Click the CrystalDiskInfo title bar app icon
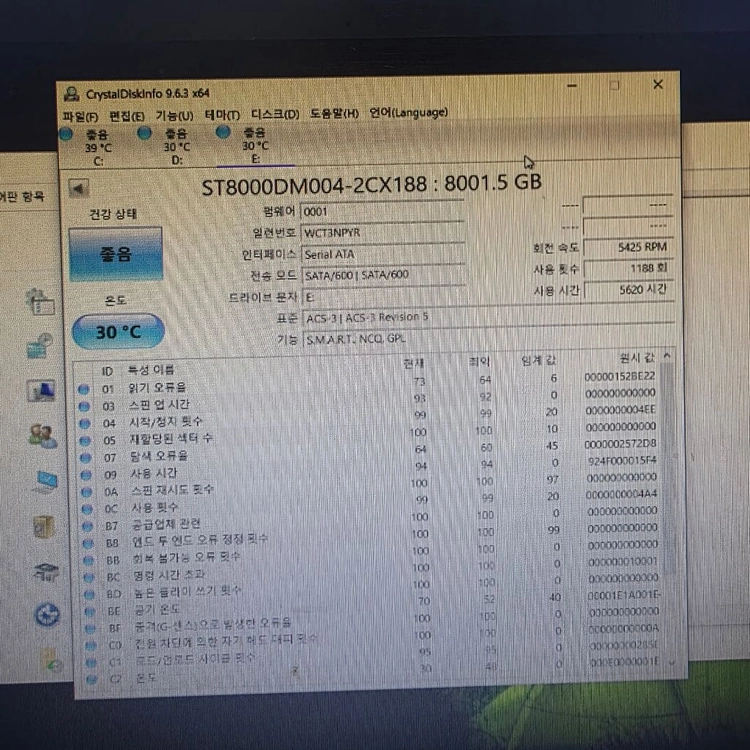The width and height of the screenshot is (750, 750). (72, 94)
